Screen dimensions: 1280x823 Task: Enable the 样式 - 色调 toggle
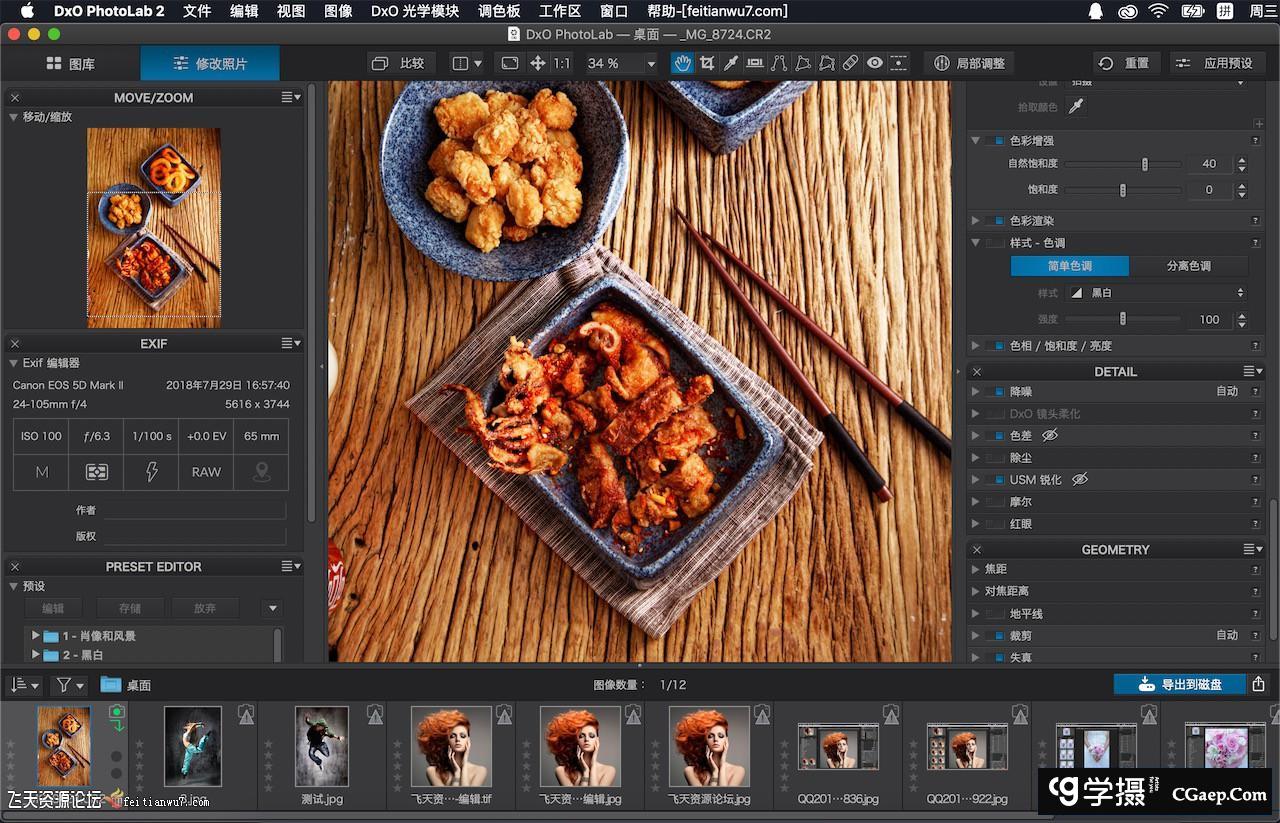point(995,243)
